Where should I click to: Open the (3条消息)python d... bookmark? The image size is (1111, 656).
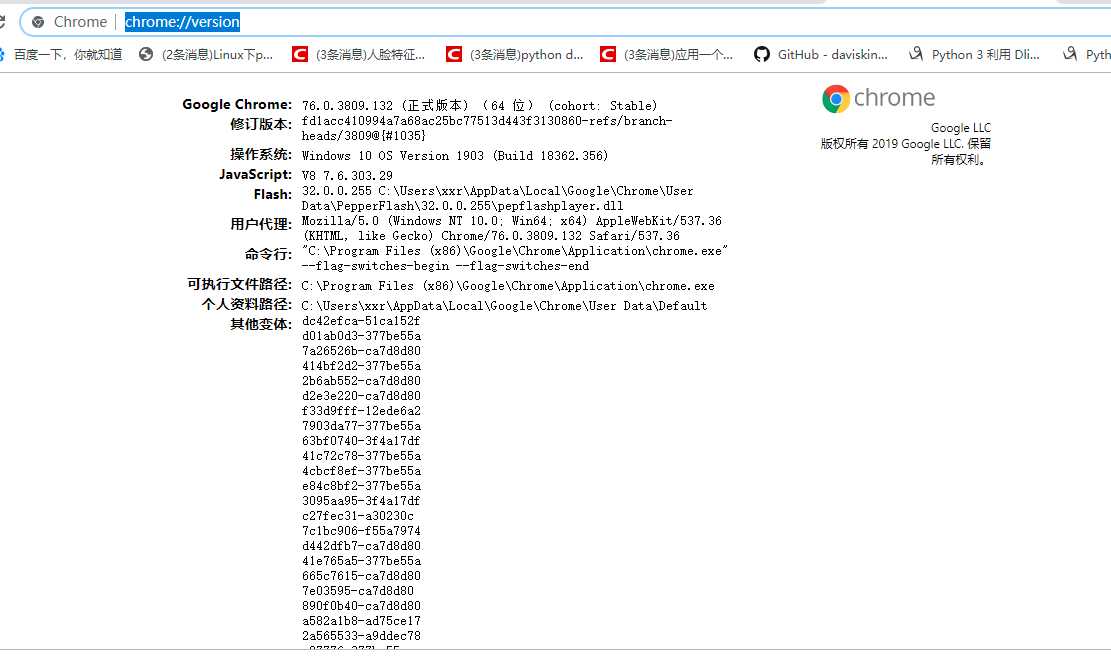pos(514,55)
